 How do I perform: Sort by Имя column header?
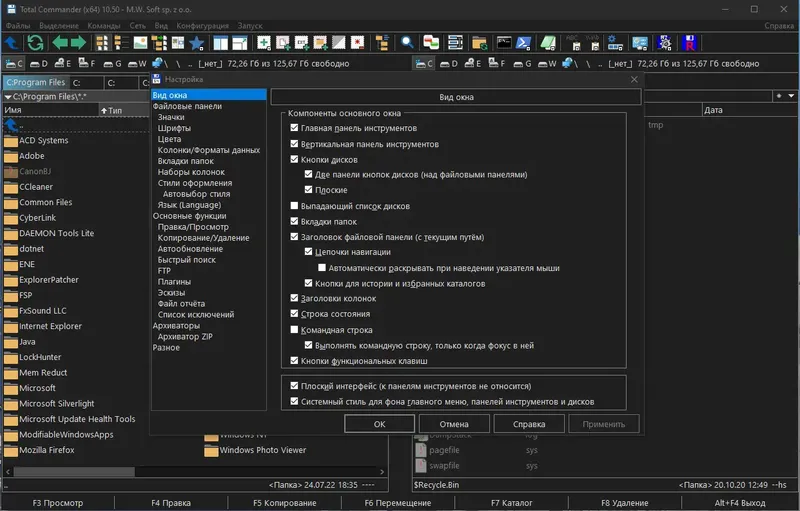tap(51, 110)
